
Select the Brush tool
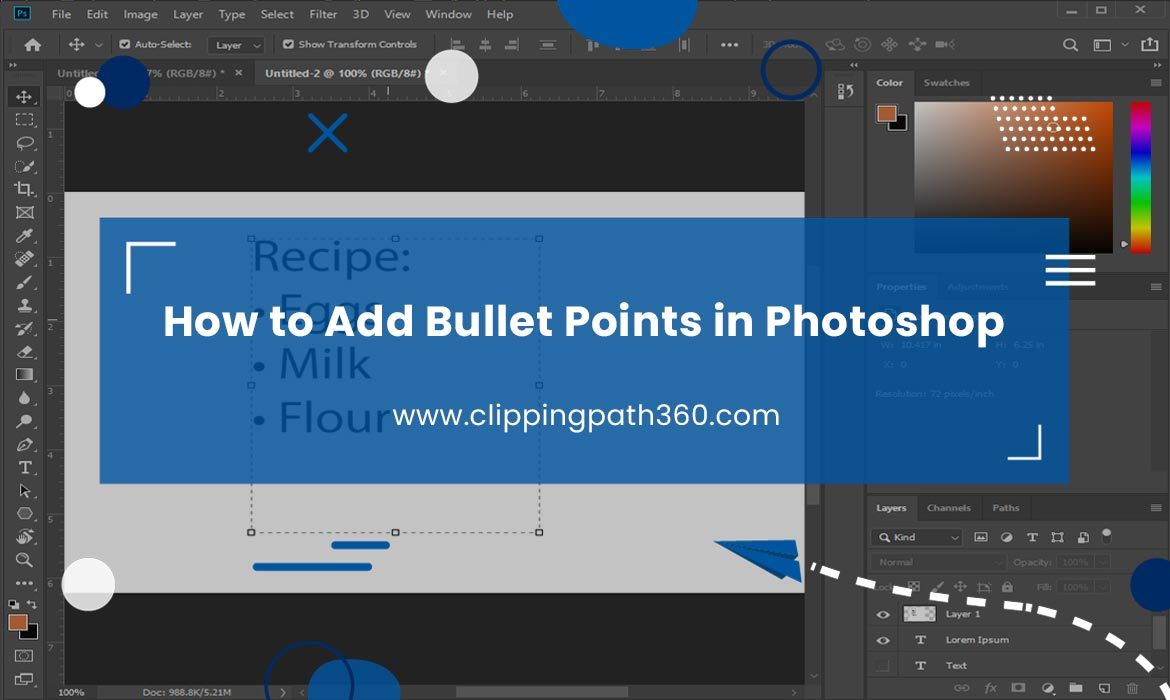(x=24, y=282)
